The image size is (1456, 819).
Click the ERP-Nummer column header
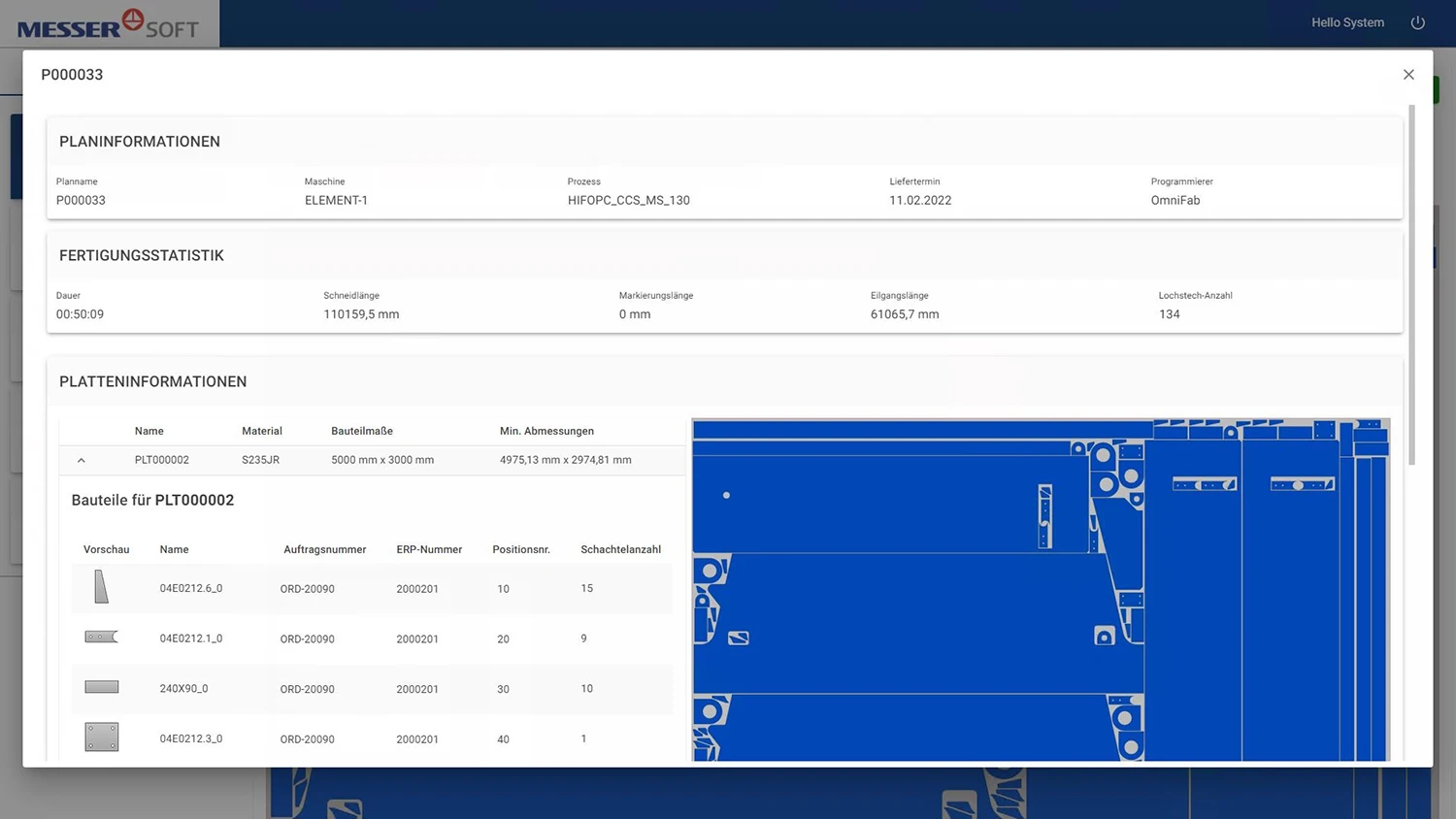(x=429, y=549)
